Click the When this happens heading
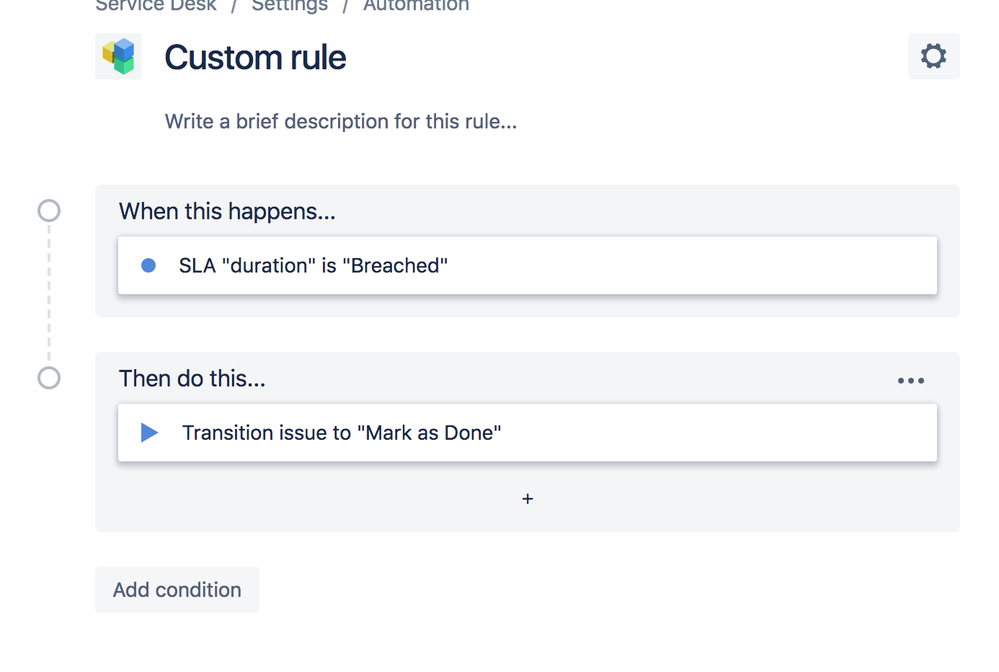This screenshot has width=999, height=672. click(227, 211)
